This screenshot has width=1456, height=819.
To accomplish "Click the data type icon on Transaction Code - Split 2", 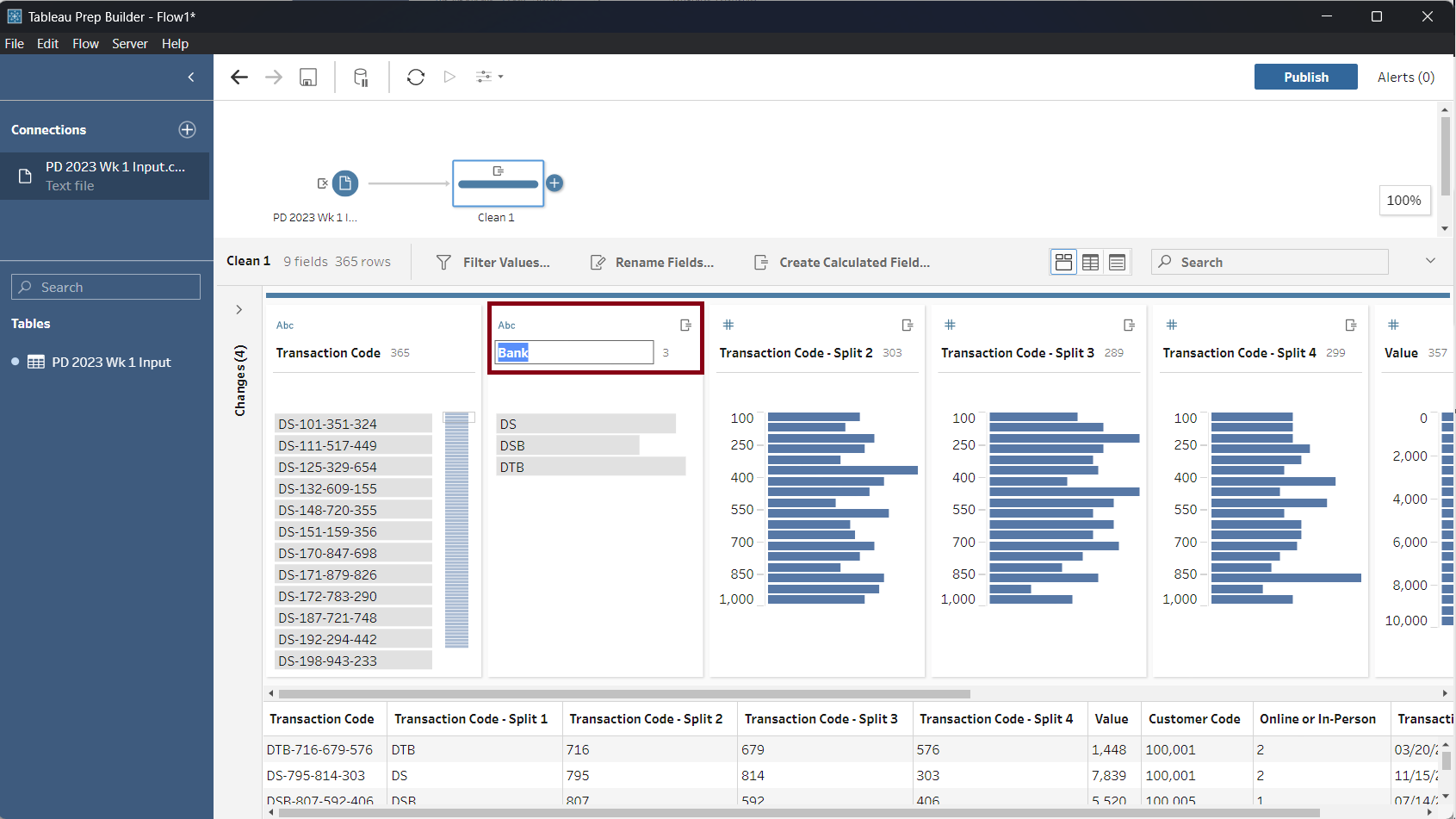I will [728, 325].
